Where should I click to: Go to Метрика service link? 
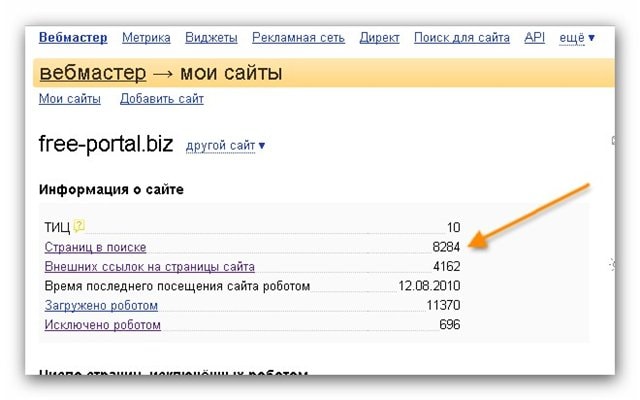[x=146, y=38]
